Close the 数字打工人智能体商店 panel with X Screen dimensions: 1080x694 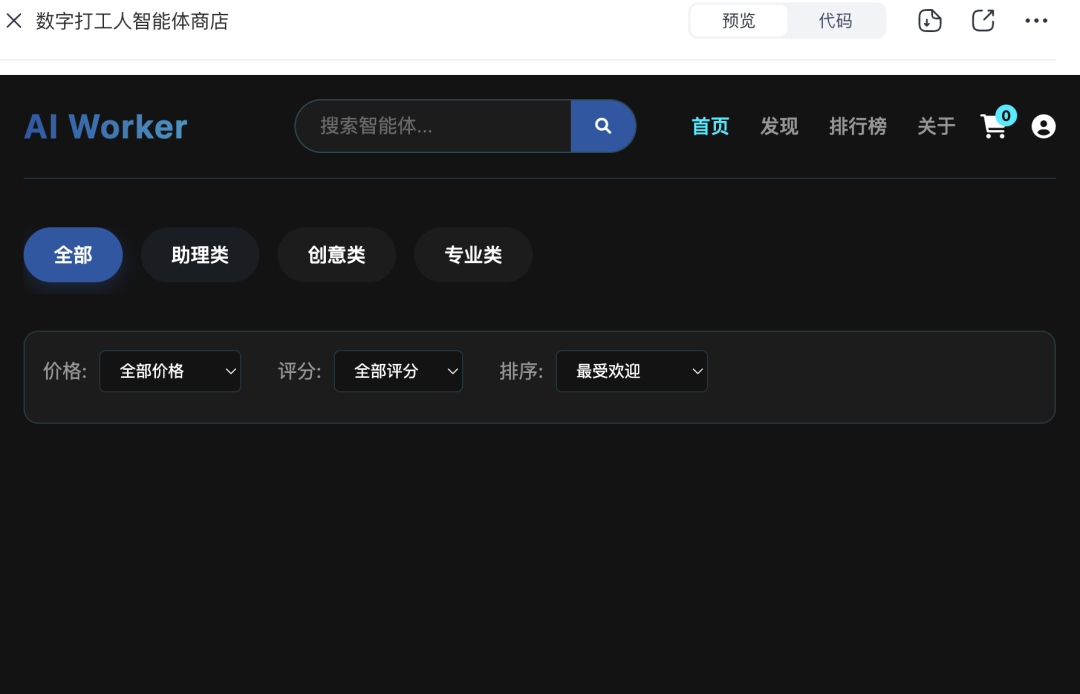[14, 21]
